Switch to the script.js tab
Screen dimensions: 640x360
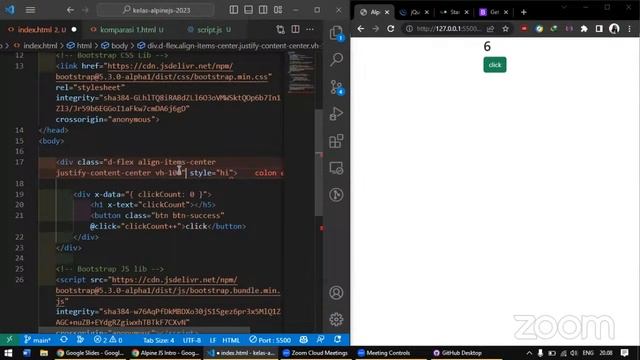pyautogui.click(x=209, y=29)
